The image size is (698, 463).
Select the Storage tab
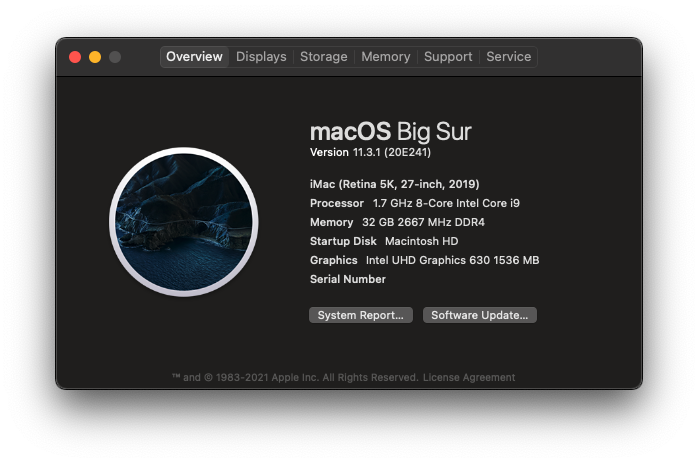324,57
